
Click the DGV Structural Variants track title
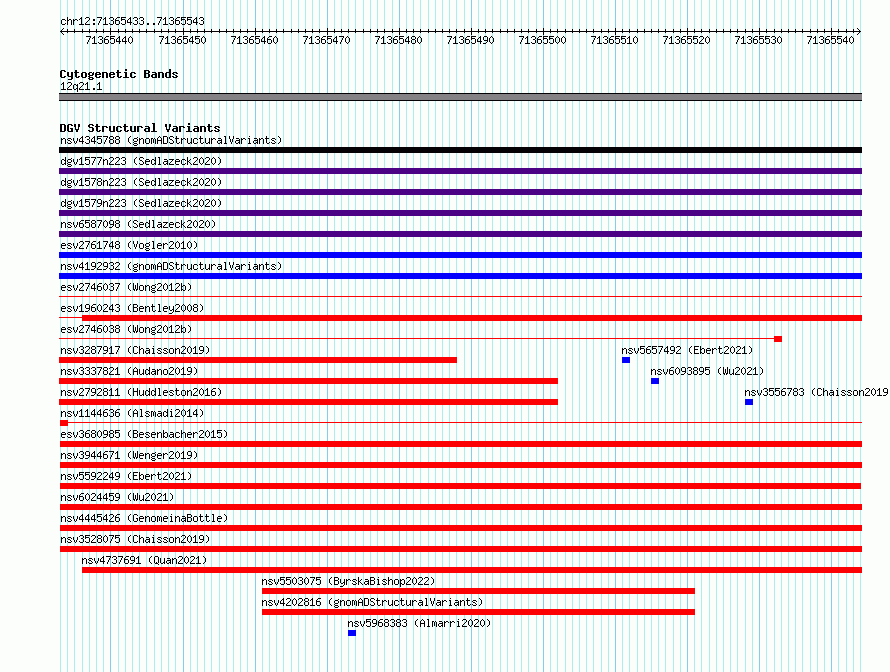[x=140, y=128]
